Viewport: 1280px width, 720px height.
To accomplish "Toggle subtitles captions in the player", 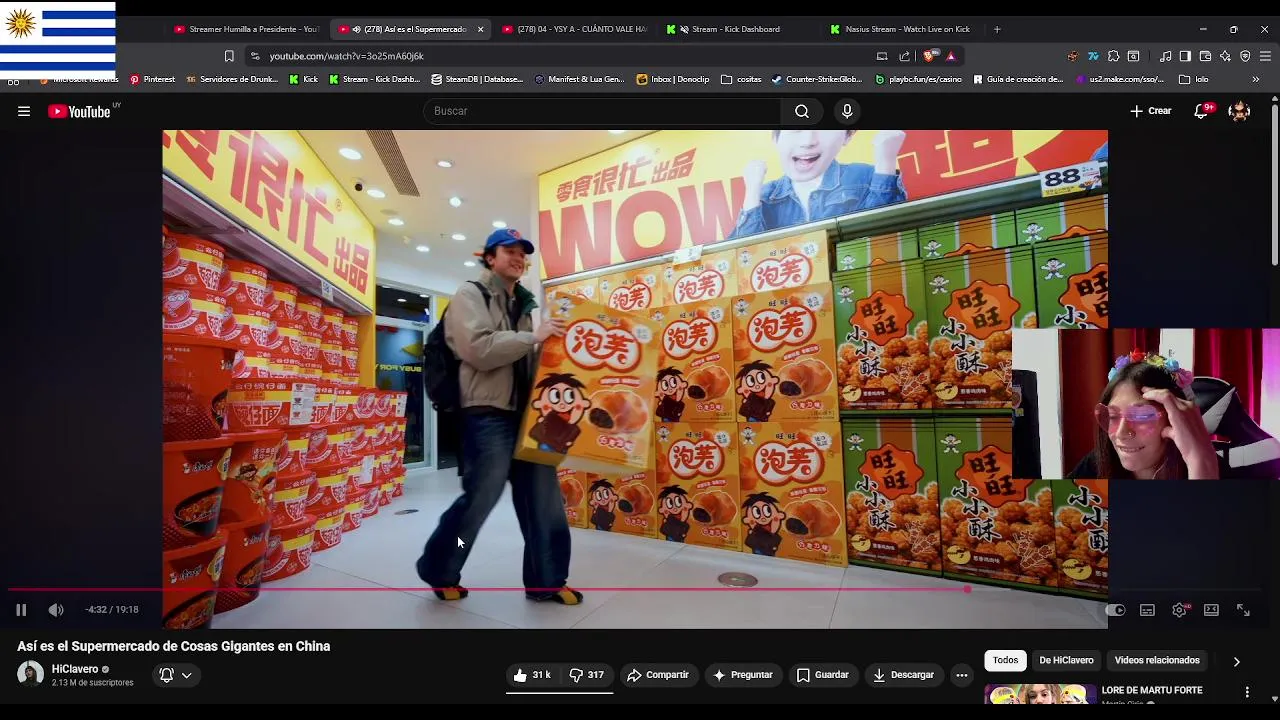I will (x=1147, y=610).
